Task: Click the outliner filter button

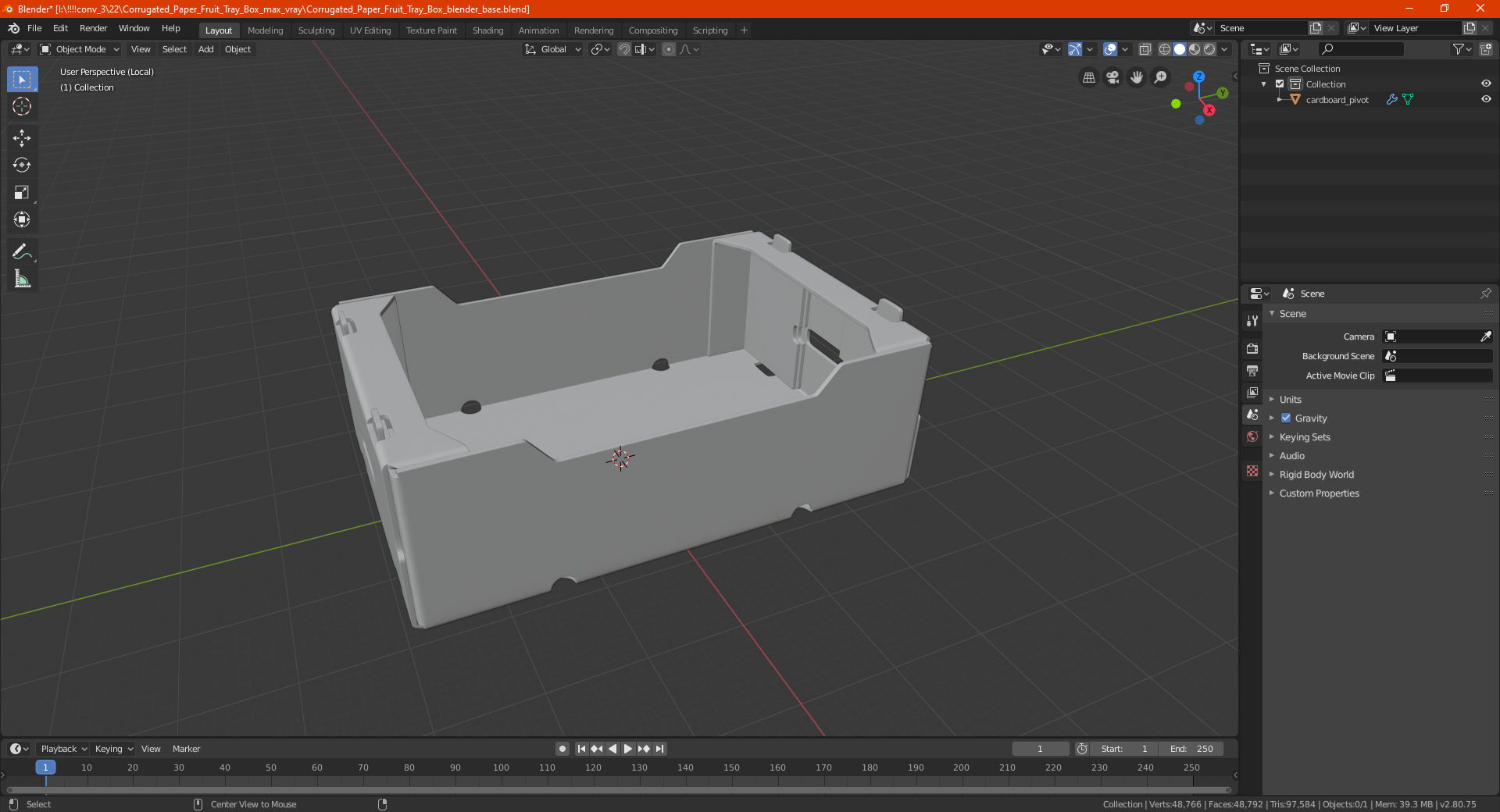Action: (1462, 49)
